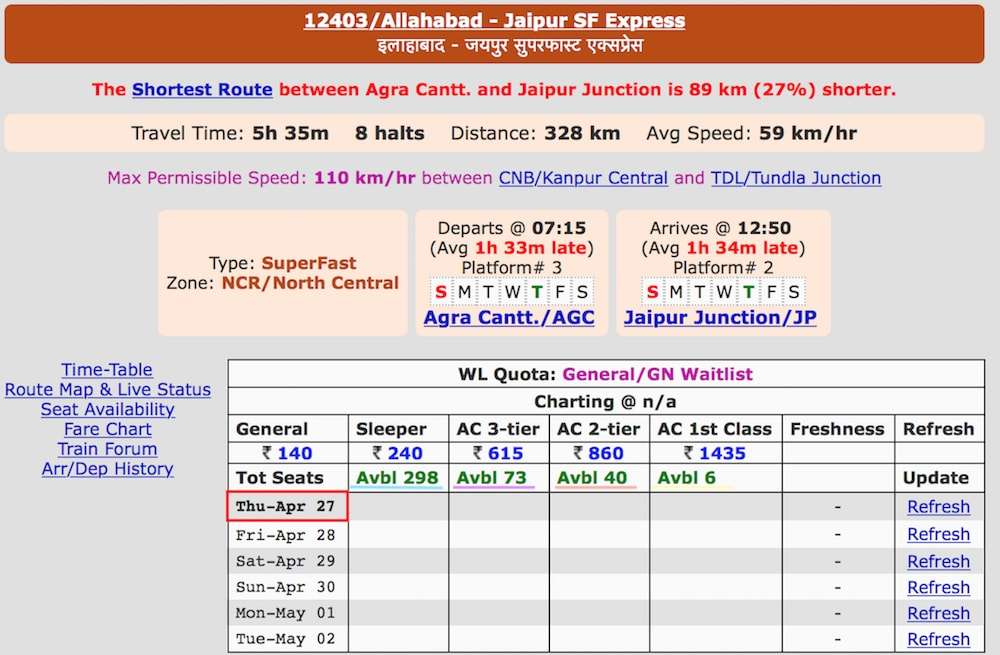The image size is (1000, 655).
Task: Open the Train Forum link
Action: coord(108,449)
